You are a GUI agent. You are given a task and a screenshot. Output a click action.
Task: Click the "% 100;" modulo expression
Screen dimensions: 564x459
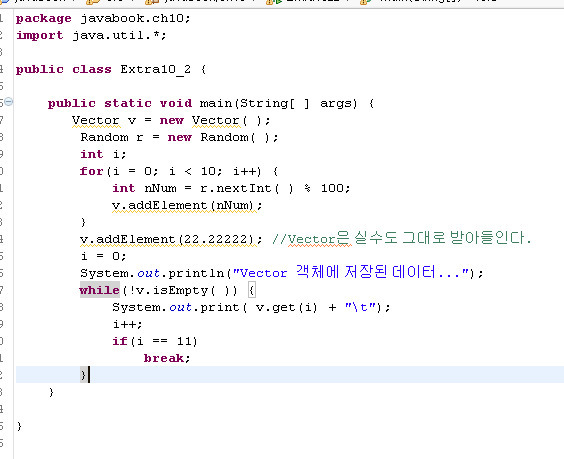point(327,188)
